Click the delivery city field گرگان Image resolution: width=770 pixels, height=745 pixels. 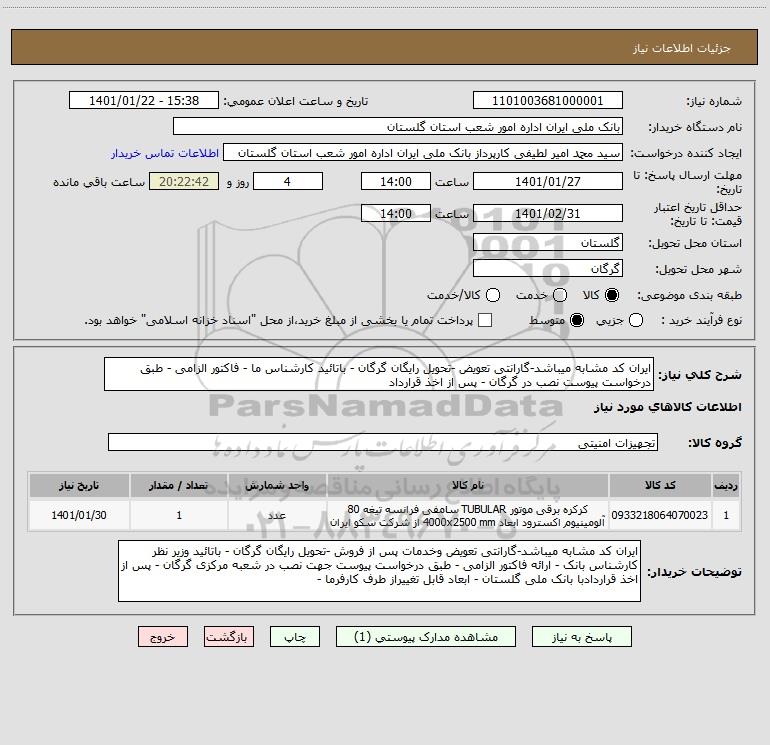click(x=548, y=268)
